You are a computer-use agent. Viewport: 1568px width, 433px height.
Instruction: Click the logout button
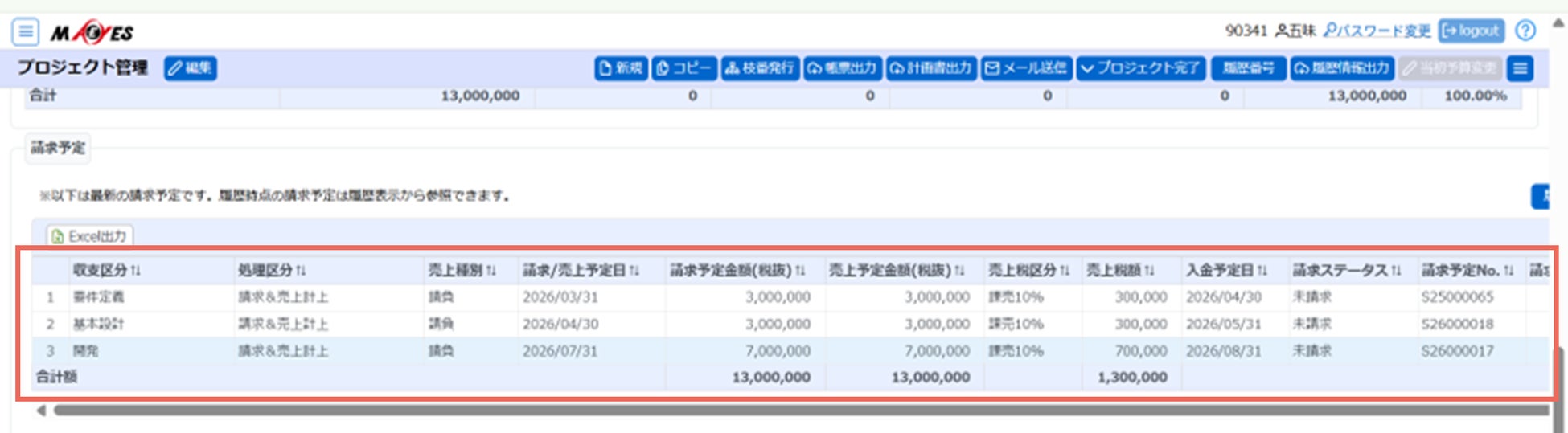coord(1471,31)
